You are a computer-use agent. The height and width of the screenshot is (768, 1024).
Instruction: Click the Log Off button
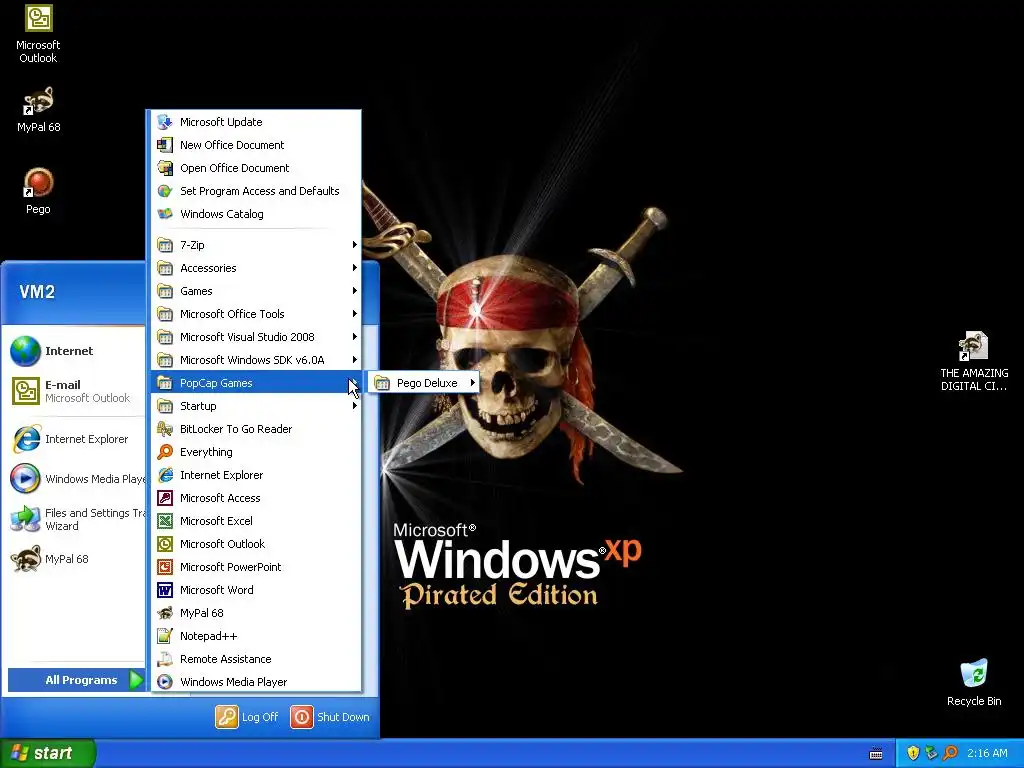247,717
